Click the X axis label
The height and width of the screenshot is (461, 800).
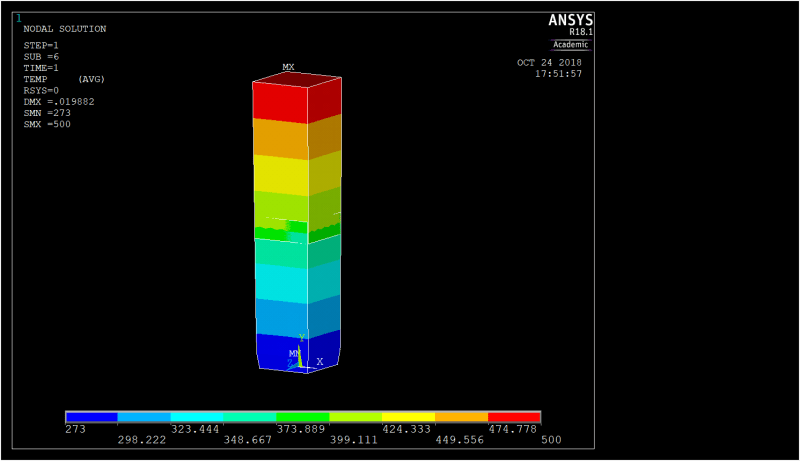pyautogui.click(x=320, y=361)
